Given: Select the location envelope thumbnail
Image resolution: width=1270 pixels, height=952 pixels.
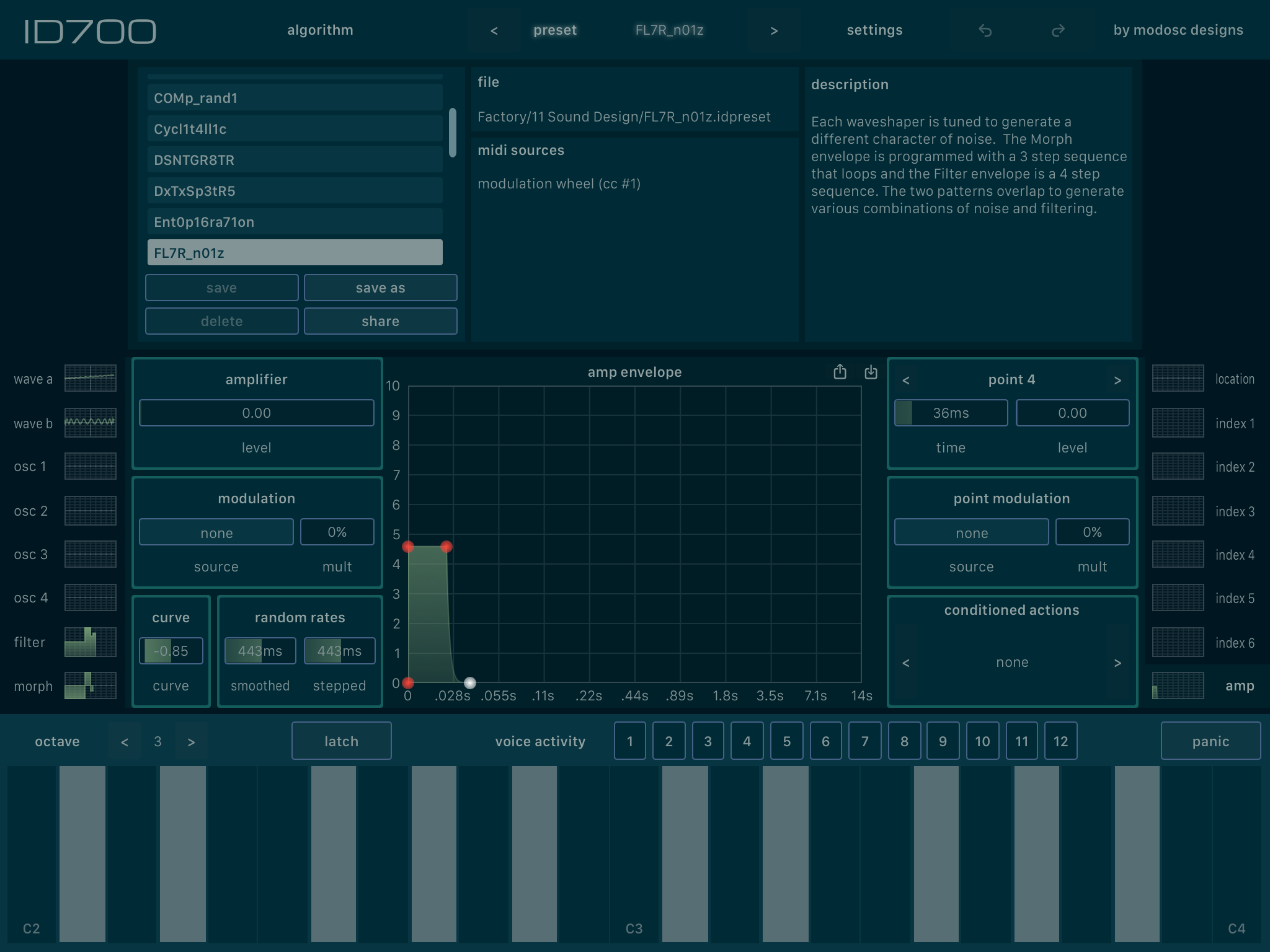Looking at the screenshot, I should point(1178,379).
